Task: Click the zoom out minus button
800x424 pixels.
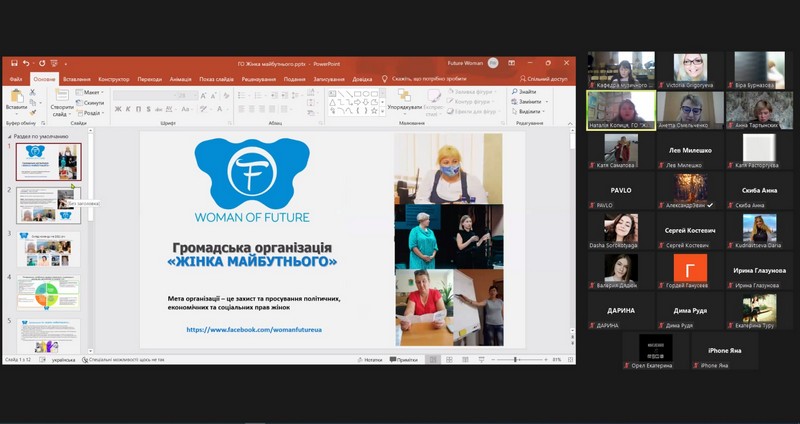Action: [493, 360]
